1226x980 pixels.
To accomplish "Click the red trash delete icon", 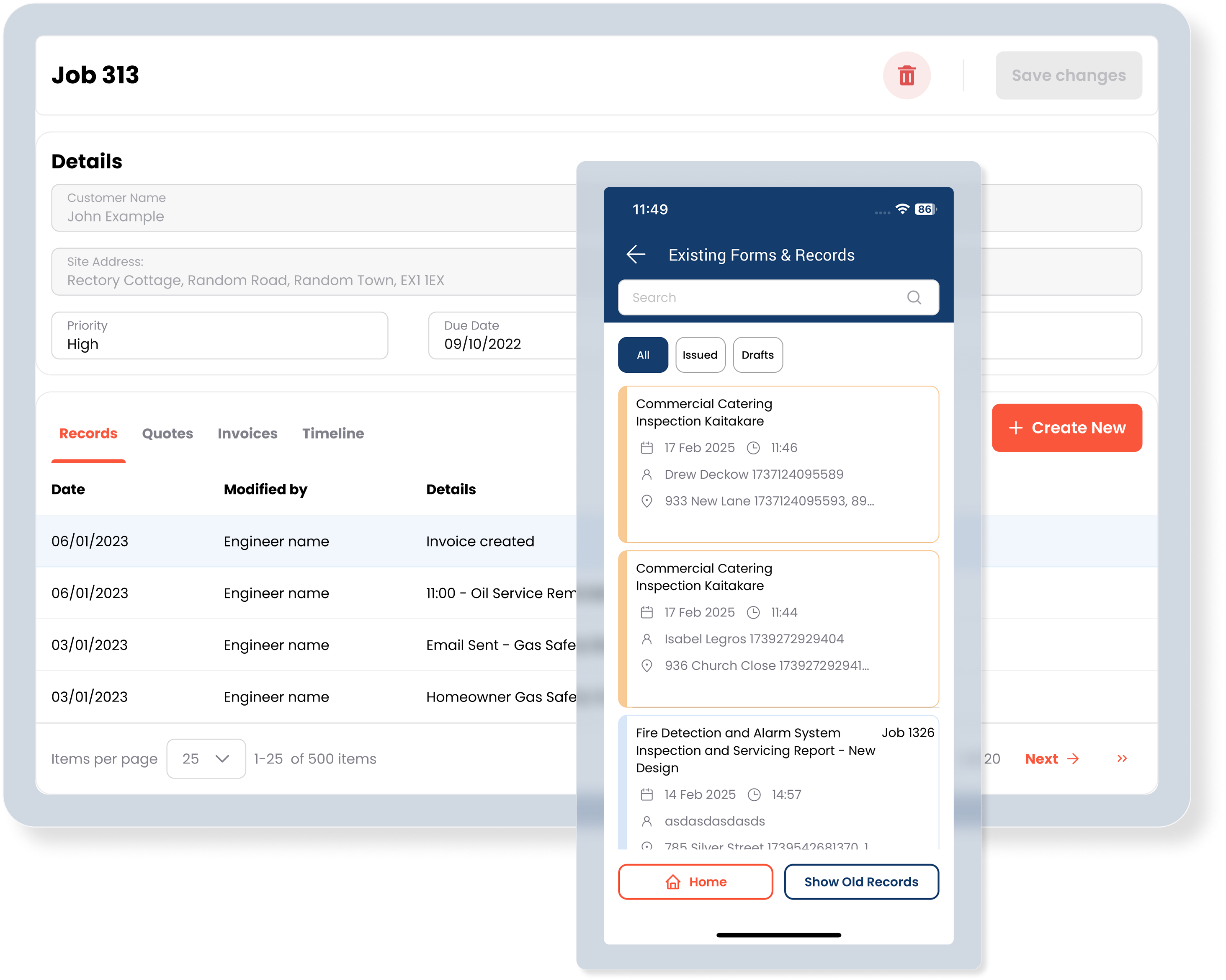I will (907, 76).
